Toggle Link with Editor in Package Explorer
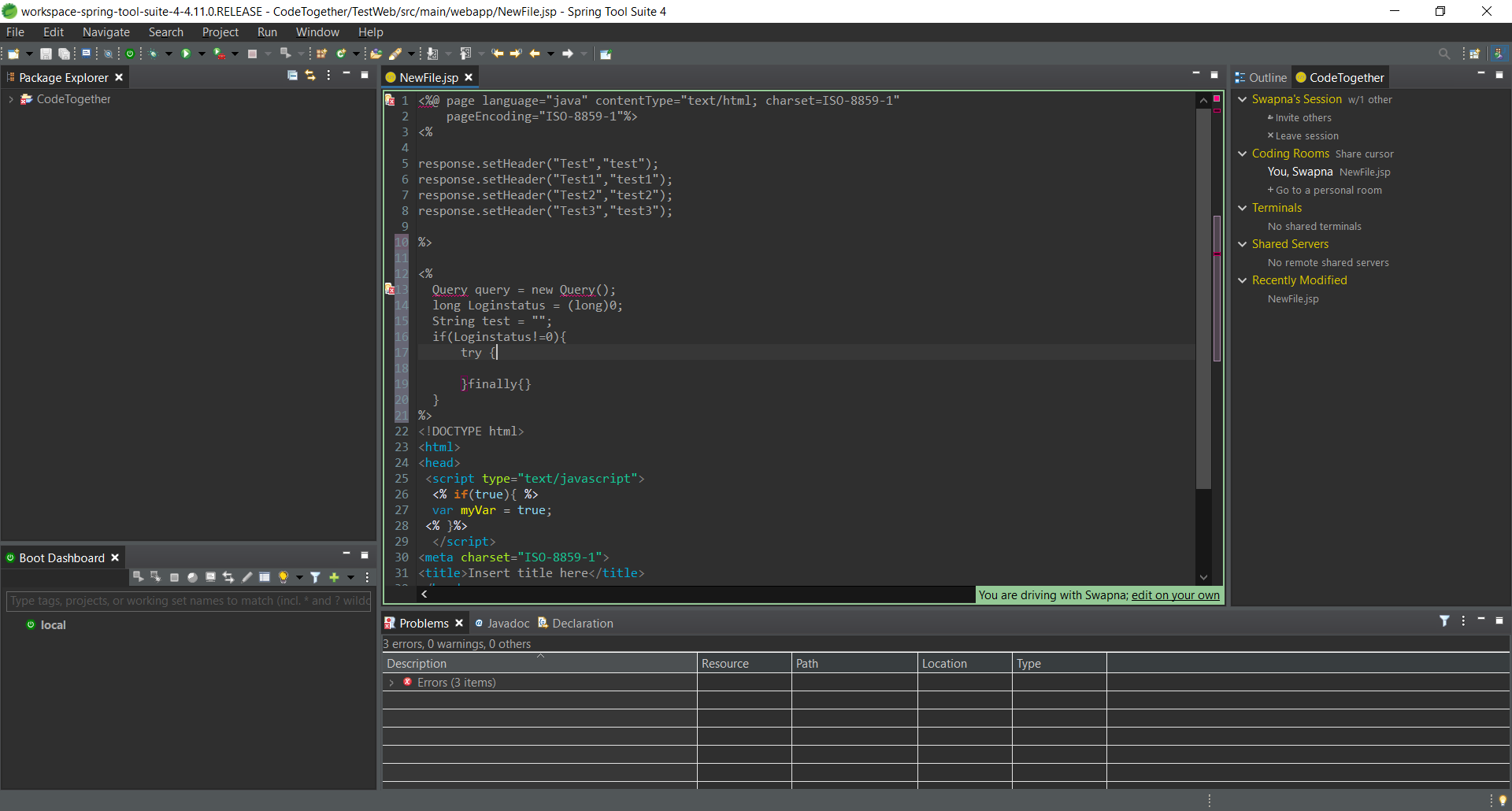The image size is (1512, 811). click(x=310, y=75)
